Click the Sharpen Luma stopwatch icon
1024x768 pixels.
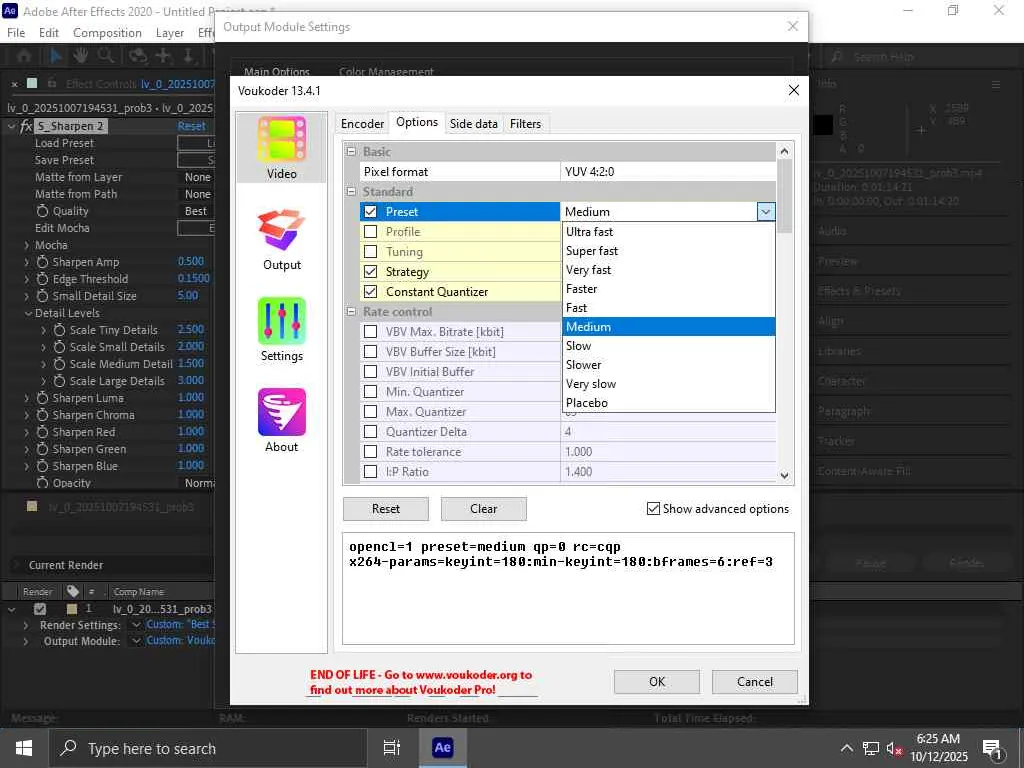click(42, 398)
